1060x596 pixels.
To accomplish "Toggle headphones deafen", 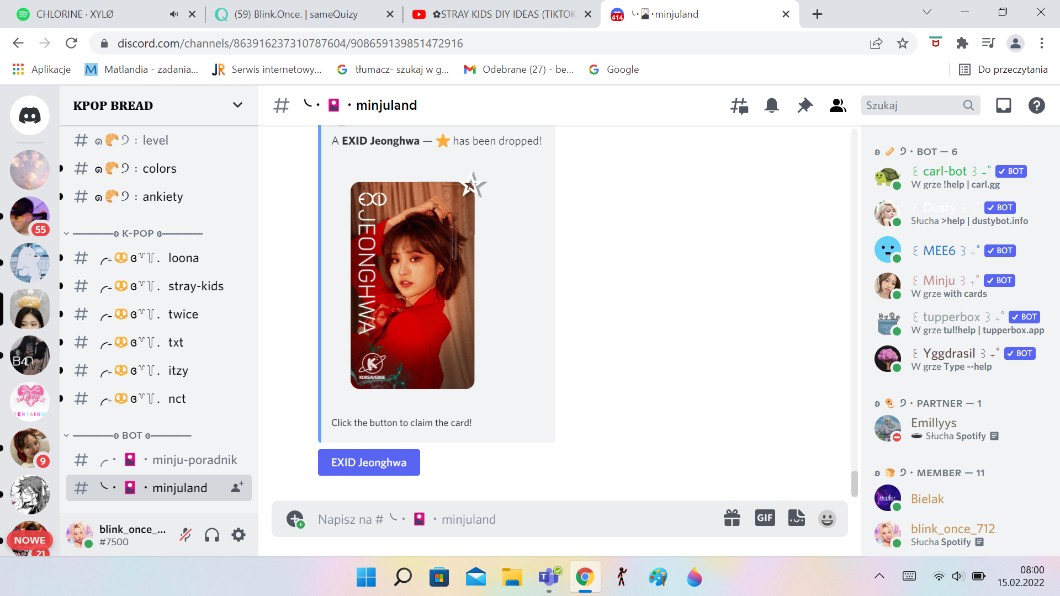I will (211, 535).
